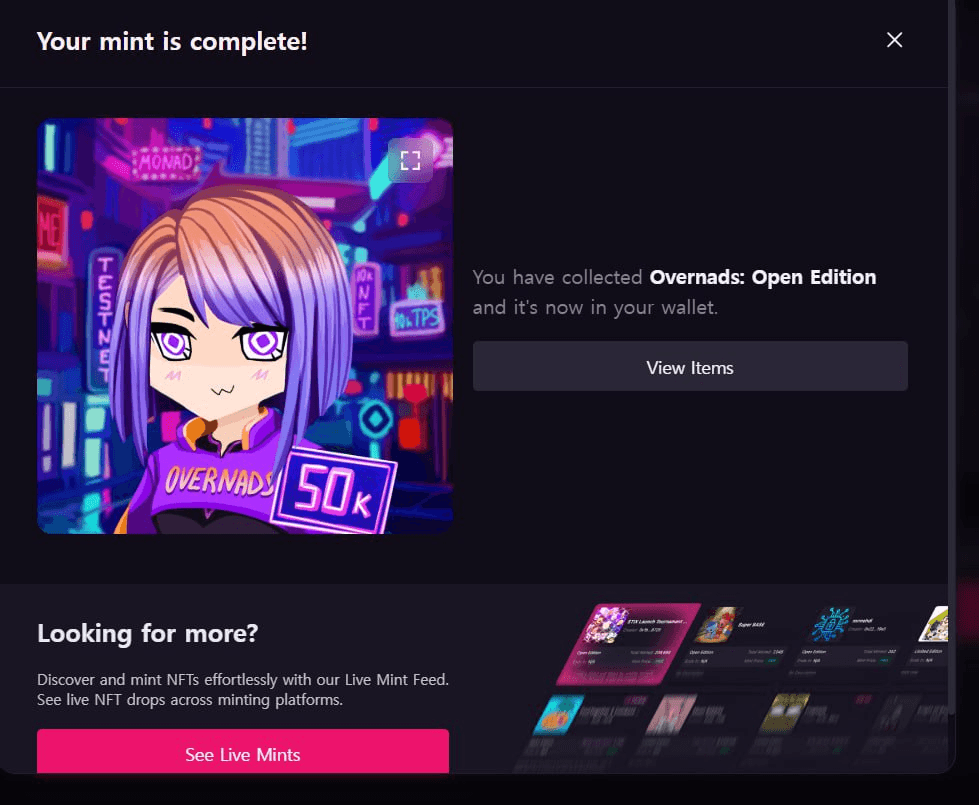Click the Your mint is complete! heading
Screen dimensions: 979x805
click(x=172, y=41)
